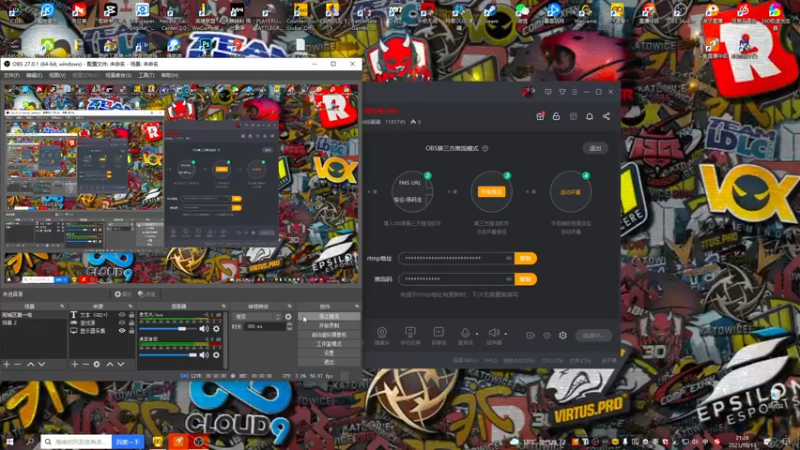Screen dimensions: 800x450
Task: Select the 多媒体 multimedia icon
Action: coord(438,332)
